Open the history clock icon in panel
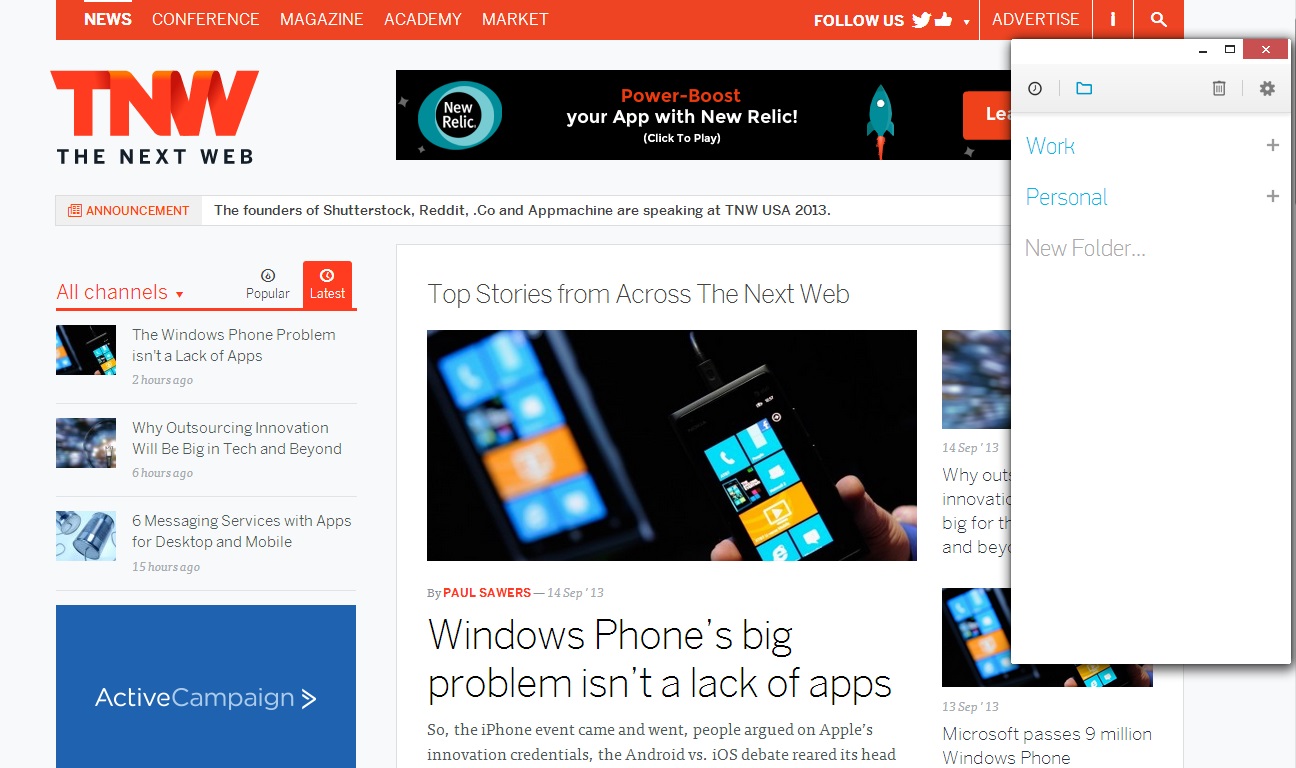This screenshot has height=768, width=1296. tap(1035, 89)
